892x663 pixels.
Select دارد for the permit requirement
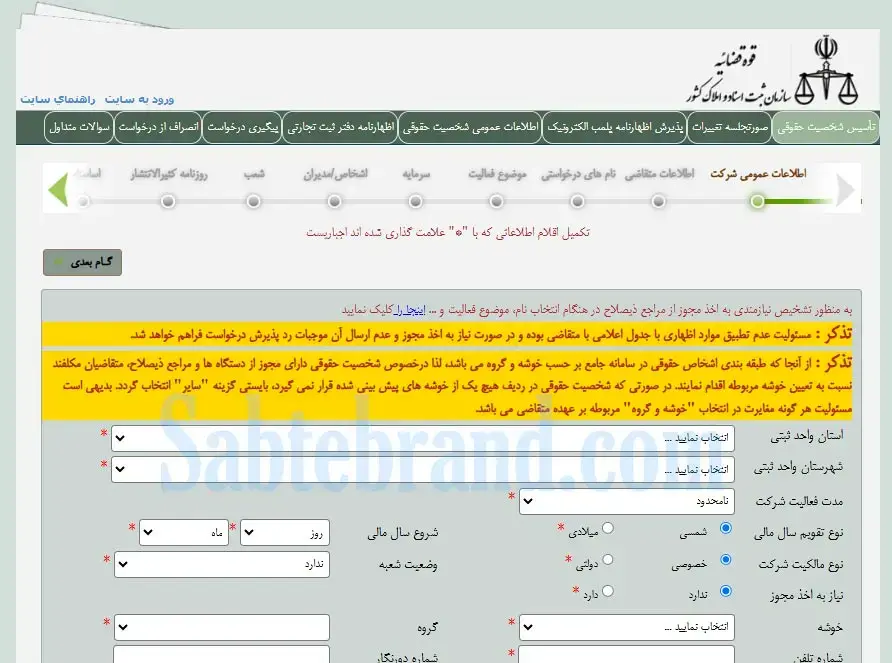point(607,592)
